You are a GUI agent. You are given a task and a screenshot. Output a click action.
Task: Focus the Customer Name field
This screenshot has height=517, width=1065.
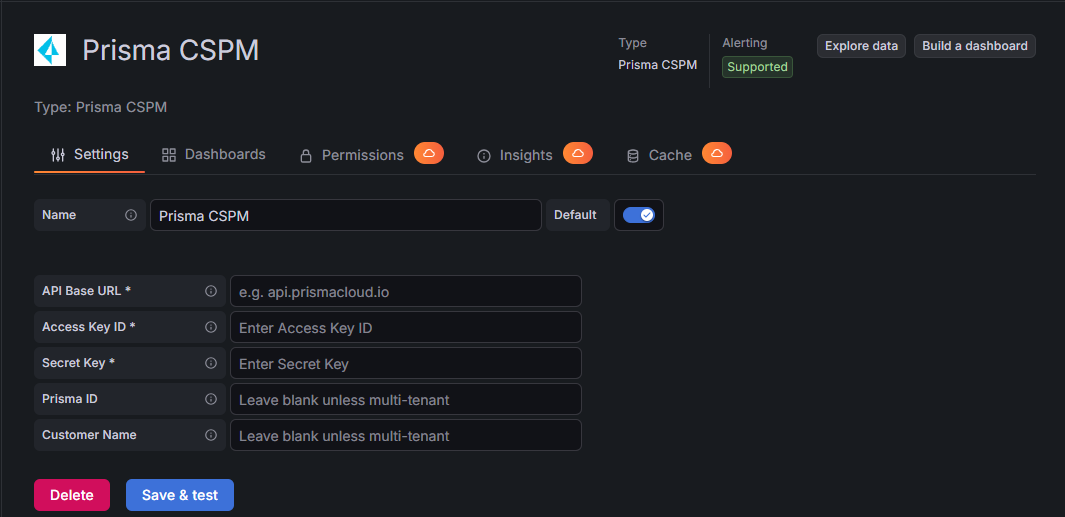[x=406, y=435]
